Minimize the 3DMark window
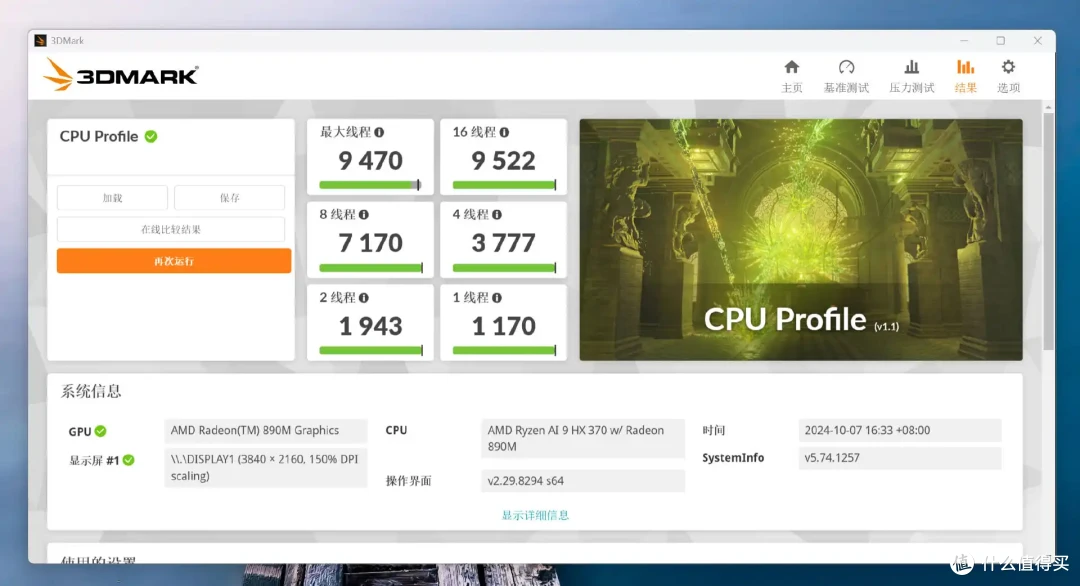Viewport: 1080px width, 586px height. click(964, 41)
